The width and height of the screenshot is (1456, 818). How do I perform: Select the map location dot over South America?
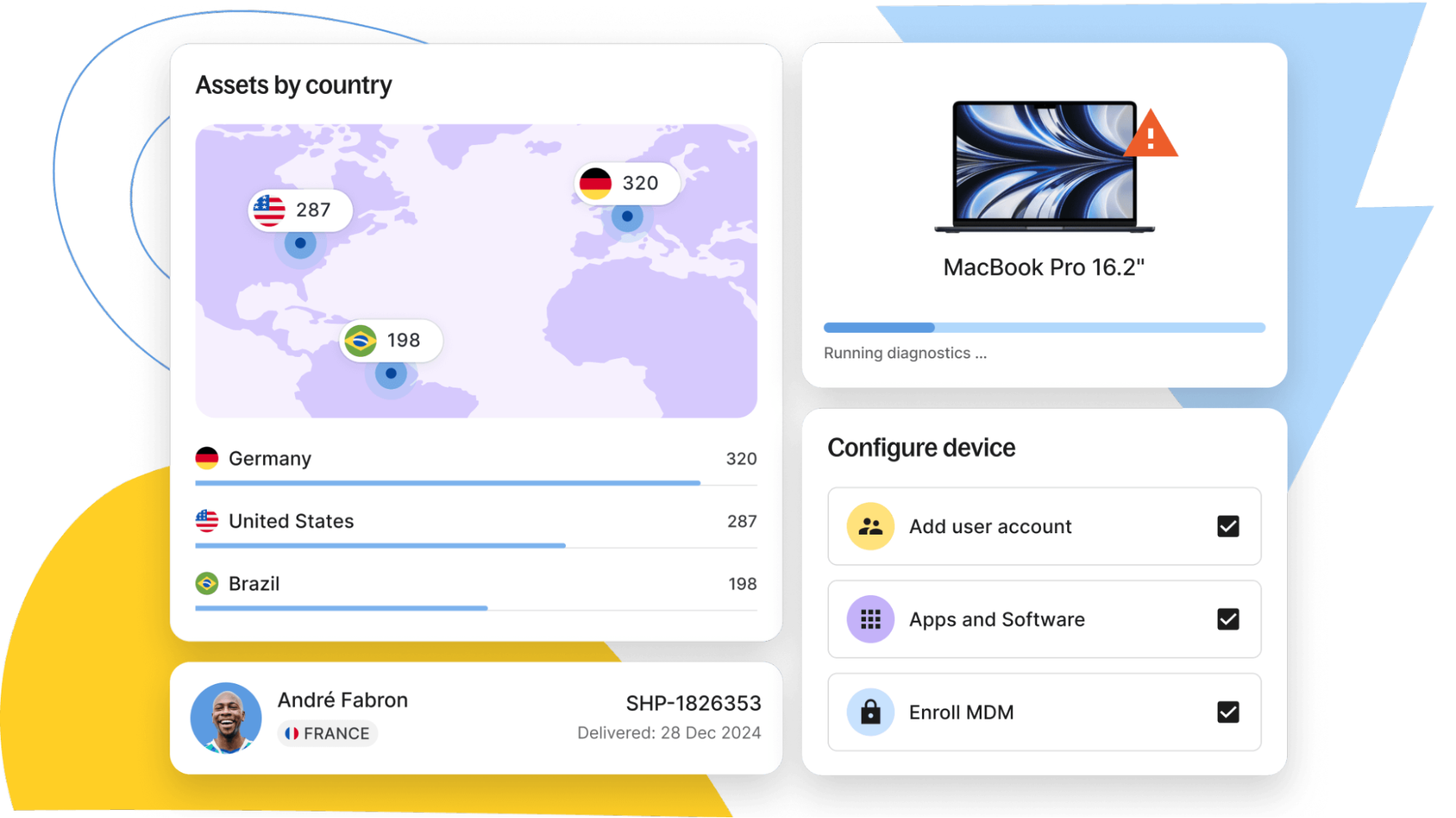click(x=391, y=374)
